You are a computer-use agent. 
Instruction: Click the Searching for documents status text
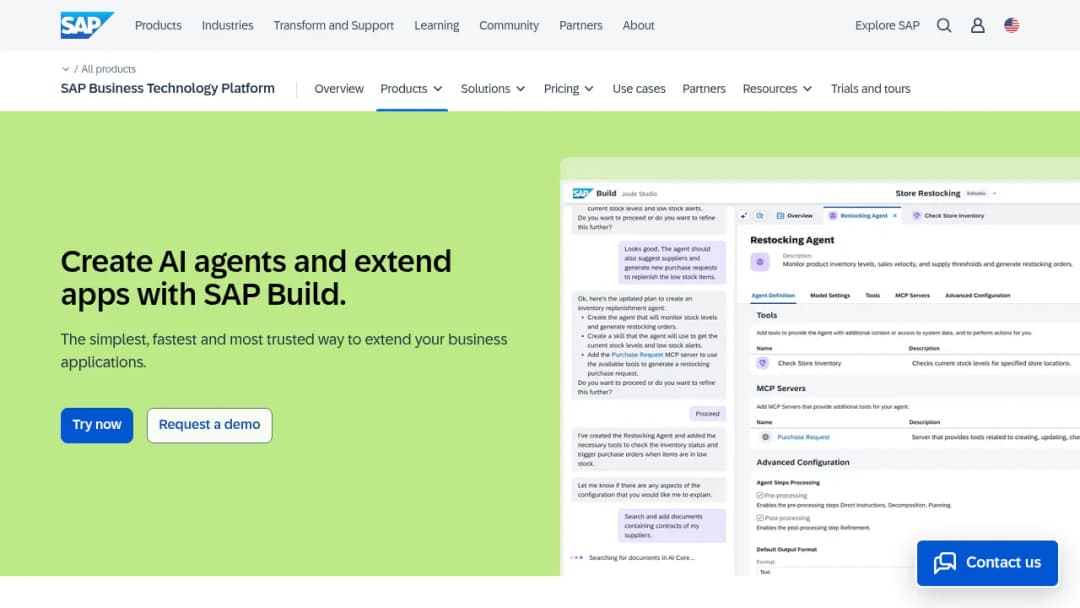click(642, 558)
